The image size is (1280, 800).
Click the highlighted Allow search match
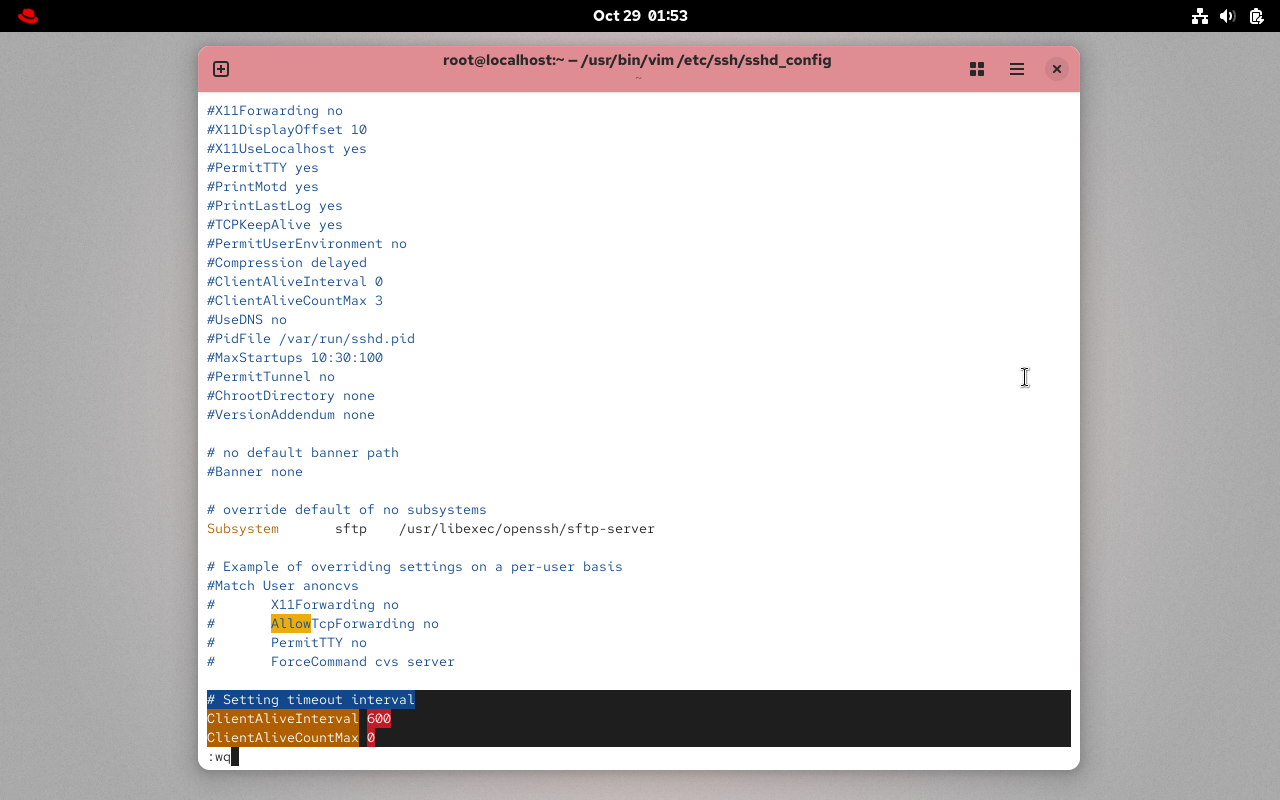(291, 623)
